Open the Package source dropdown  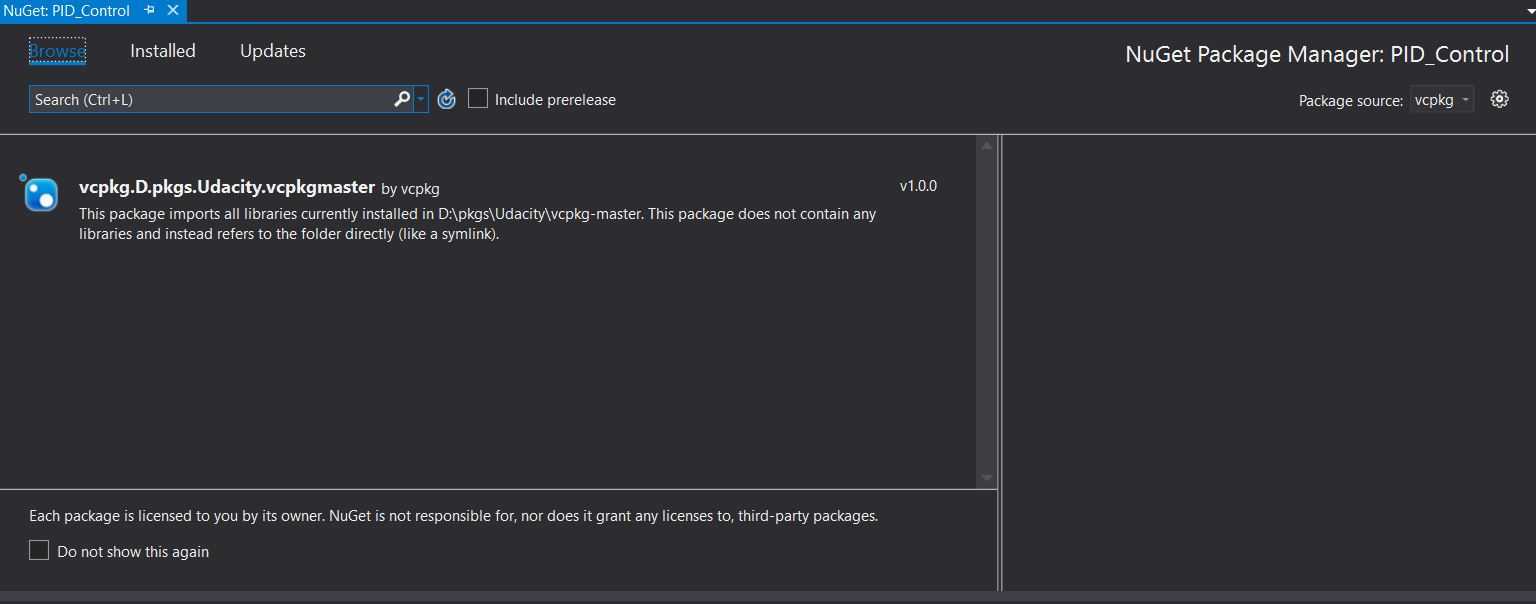click(x=1442, y=99)
